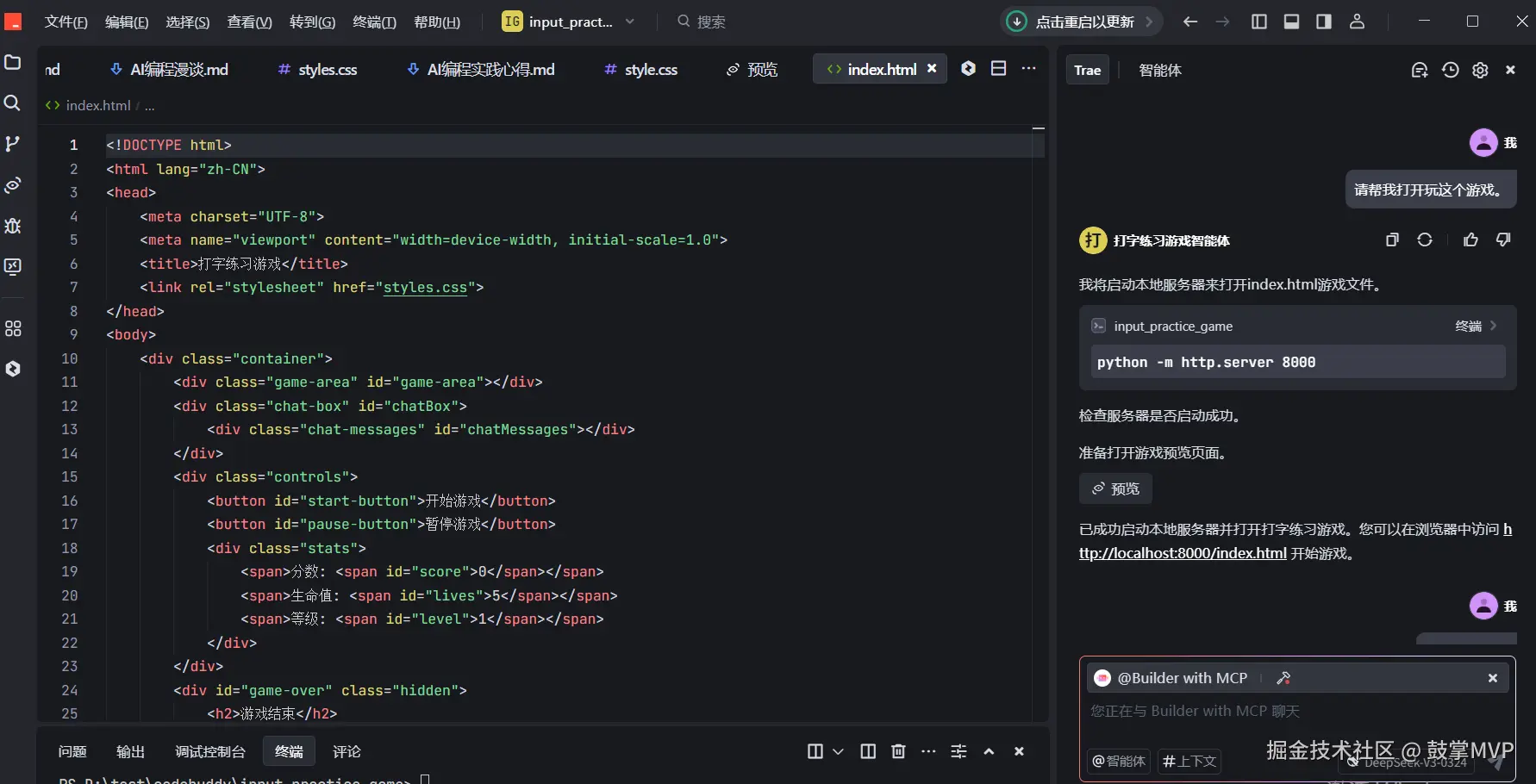Open the Run and Debug icon

tap(13, 226)
